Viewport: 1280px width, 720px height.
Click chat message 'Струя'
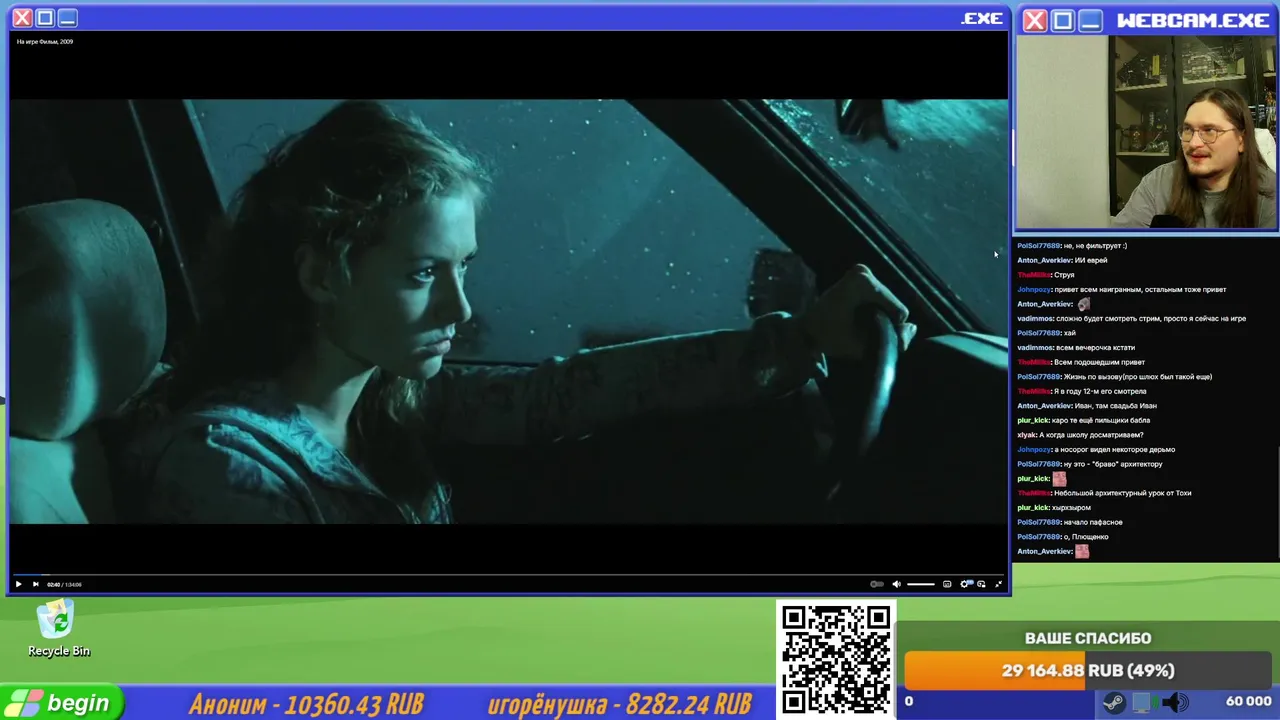pos(1064,275)
